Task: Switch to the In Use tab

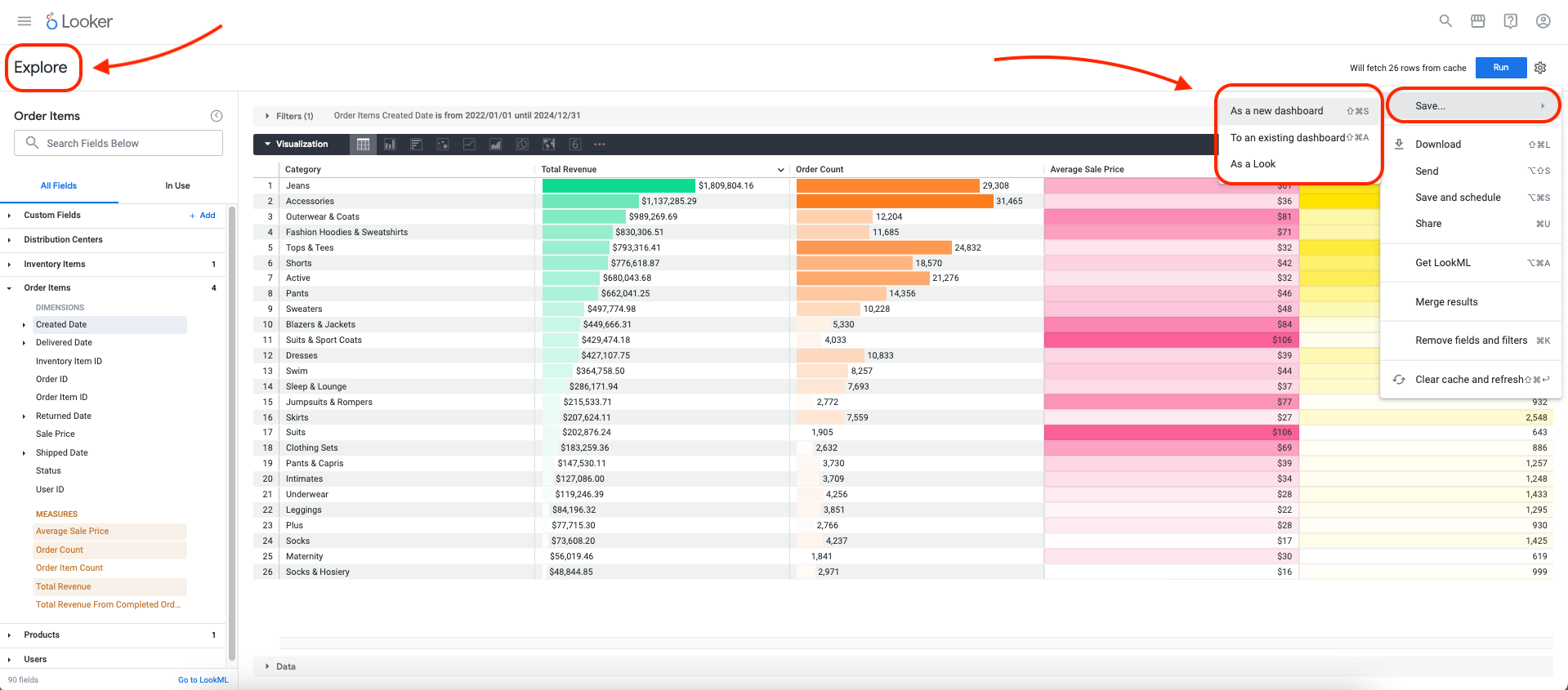Action: (x=177, y=185)
